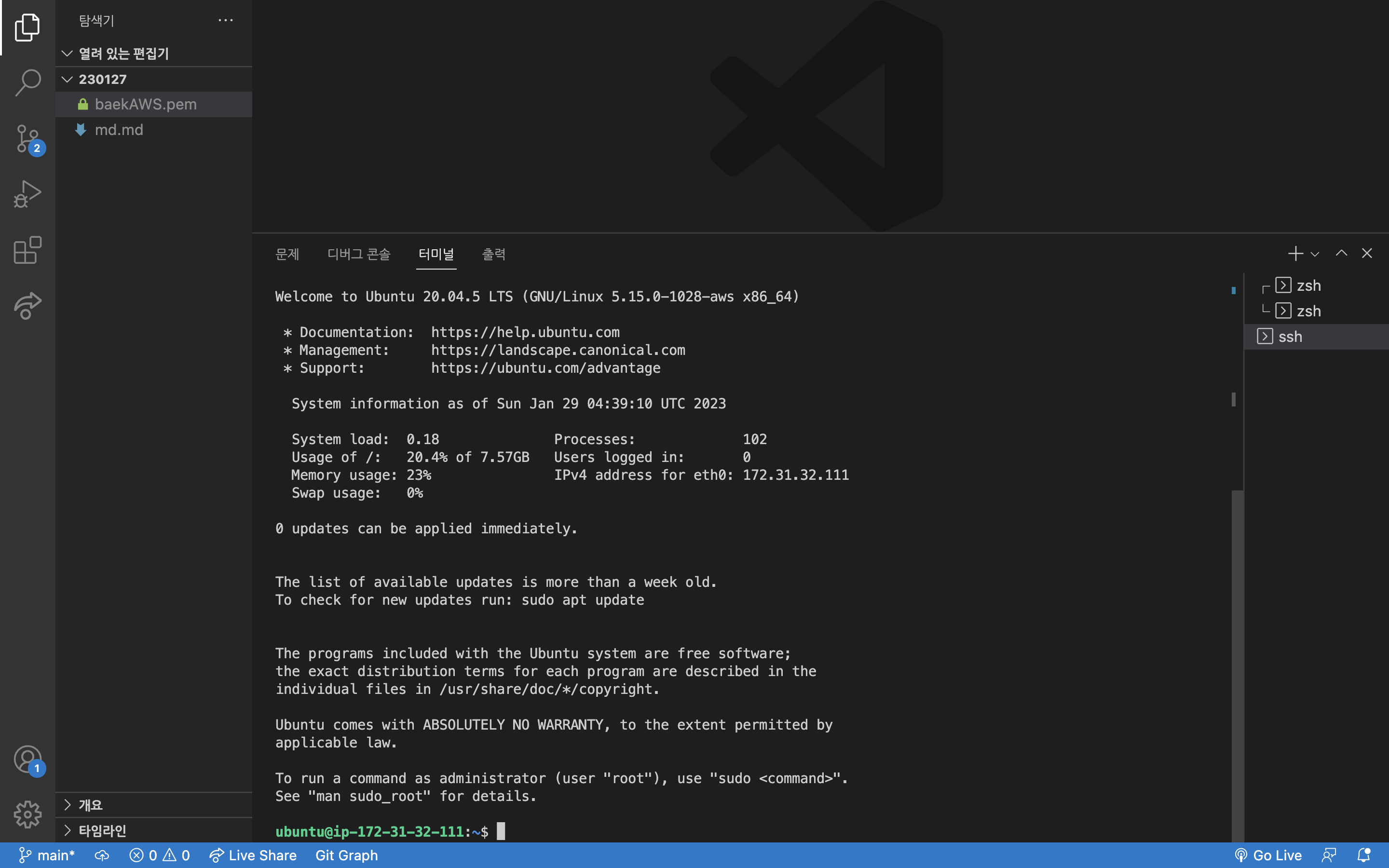Open the Manage gear icon

(x=27, y=814)
